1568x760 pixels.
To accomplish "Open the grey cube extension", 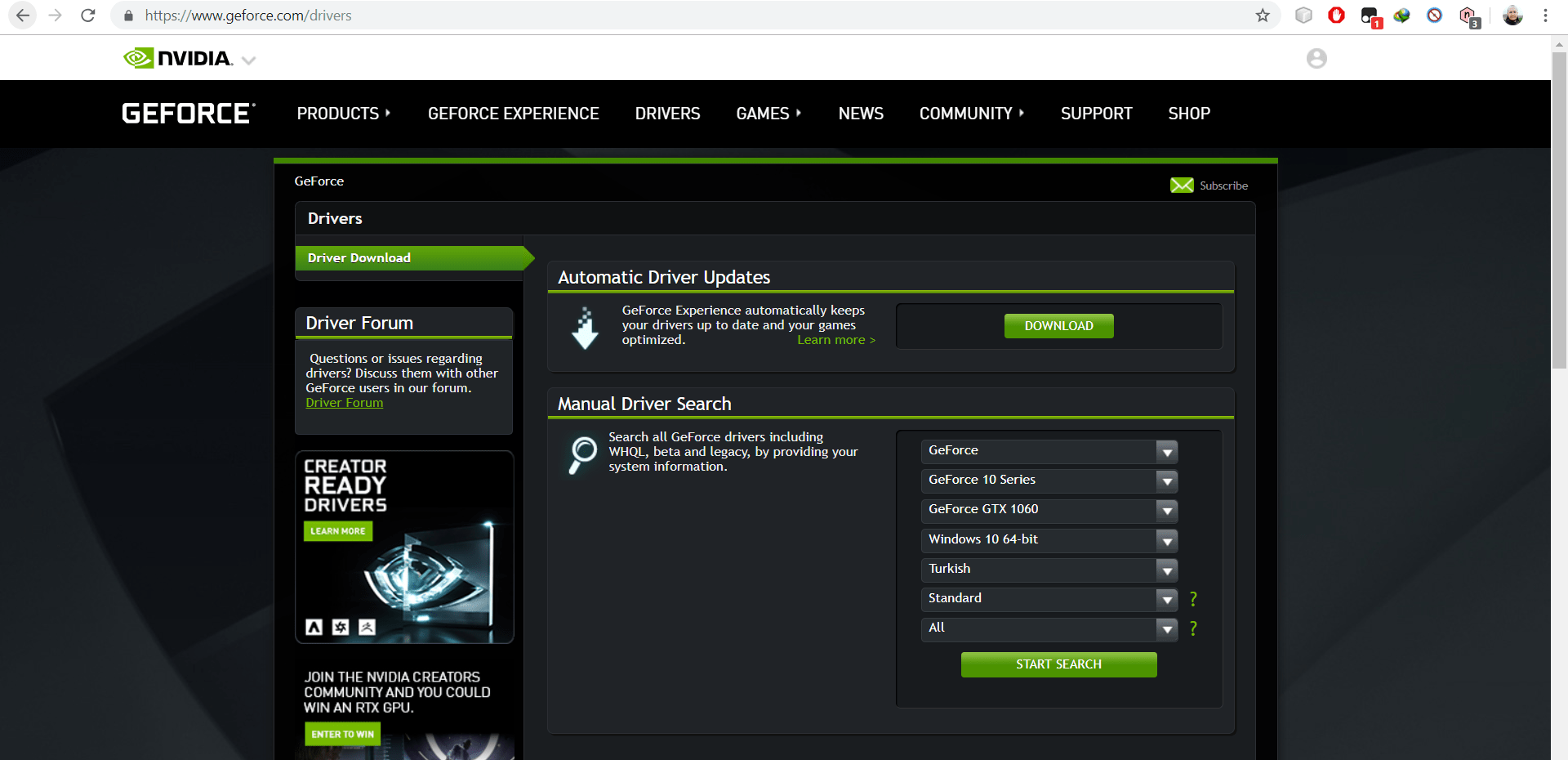I will pos(1304,16).
